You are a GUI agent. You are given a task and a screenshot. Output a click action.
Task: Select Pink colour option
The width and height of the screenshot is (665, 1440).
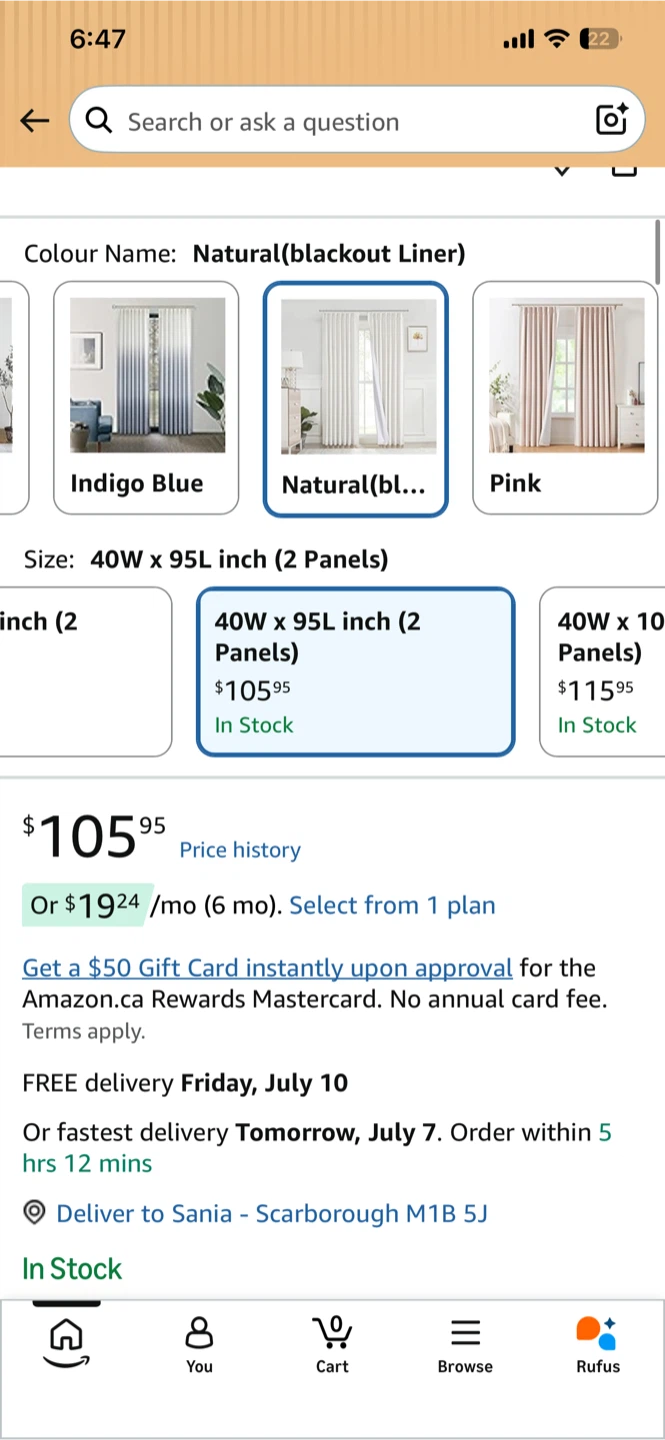565,398
